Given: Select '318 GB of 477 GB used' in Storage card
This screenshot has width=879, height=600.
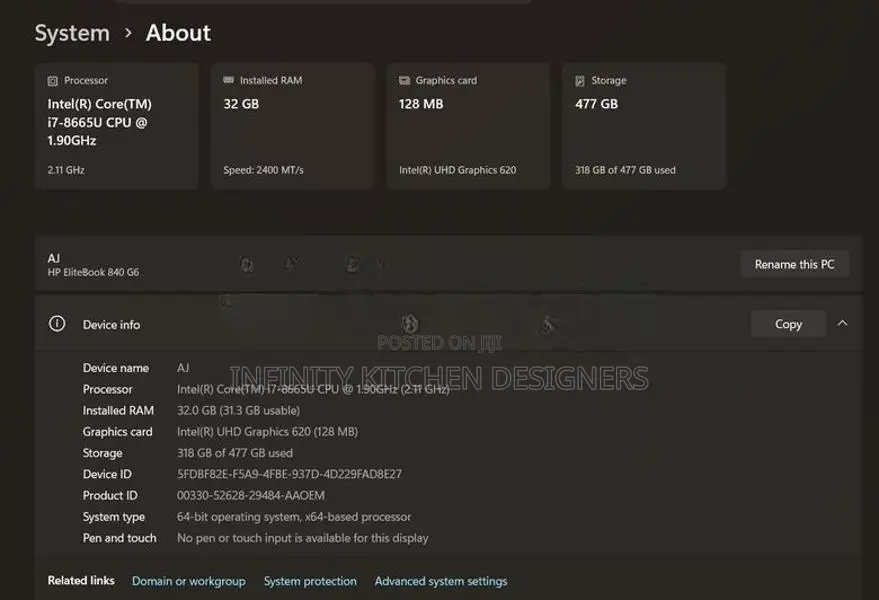Looking at the screenshot, I should 625,170.
